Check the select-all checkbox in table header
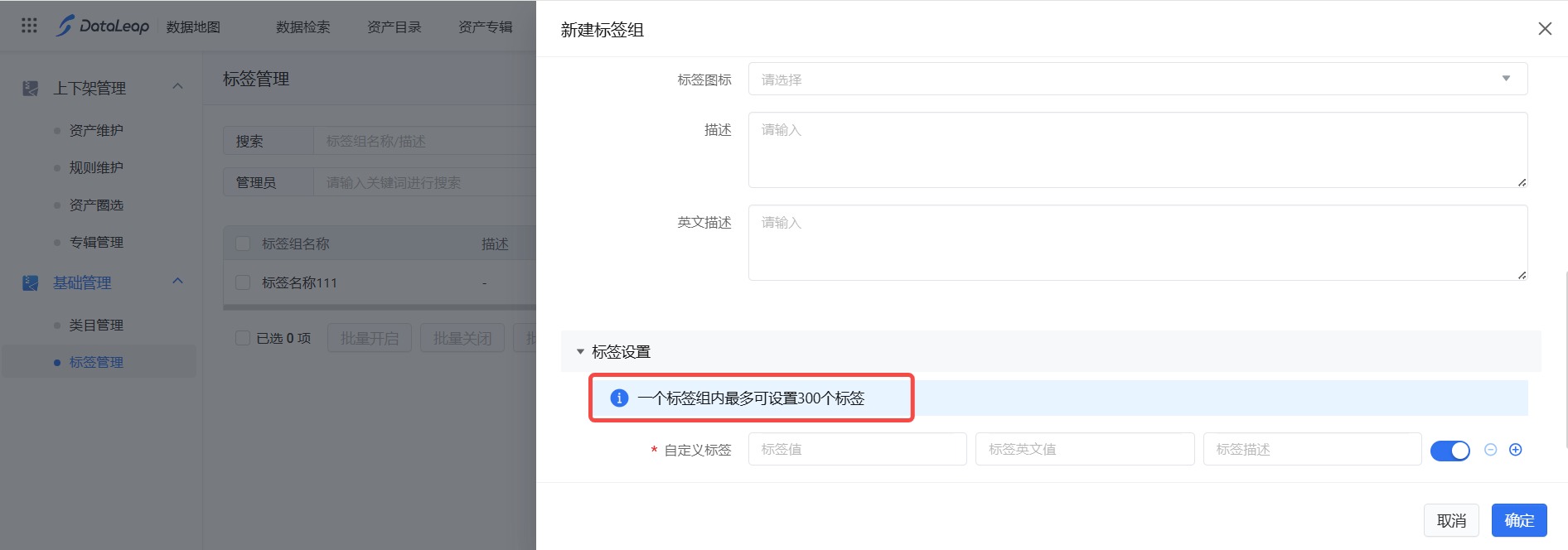Viewport: 1568px width, 550px height. coord(243,244)
